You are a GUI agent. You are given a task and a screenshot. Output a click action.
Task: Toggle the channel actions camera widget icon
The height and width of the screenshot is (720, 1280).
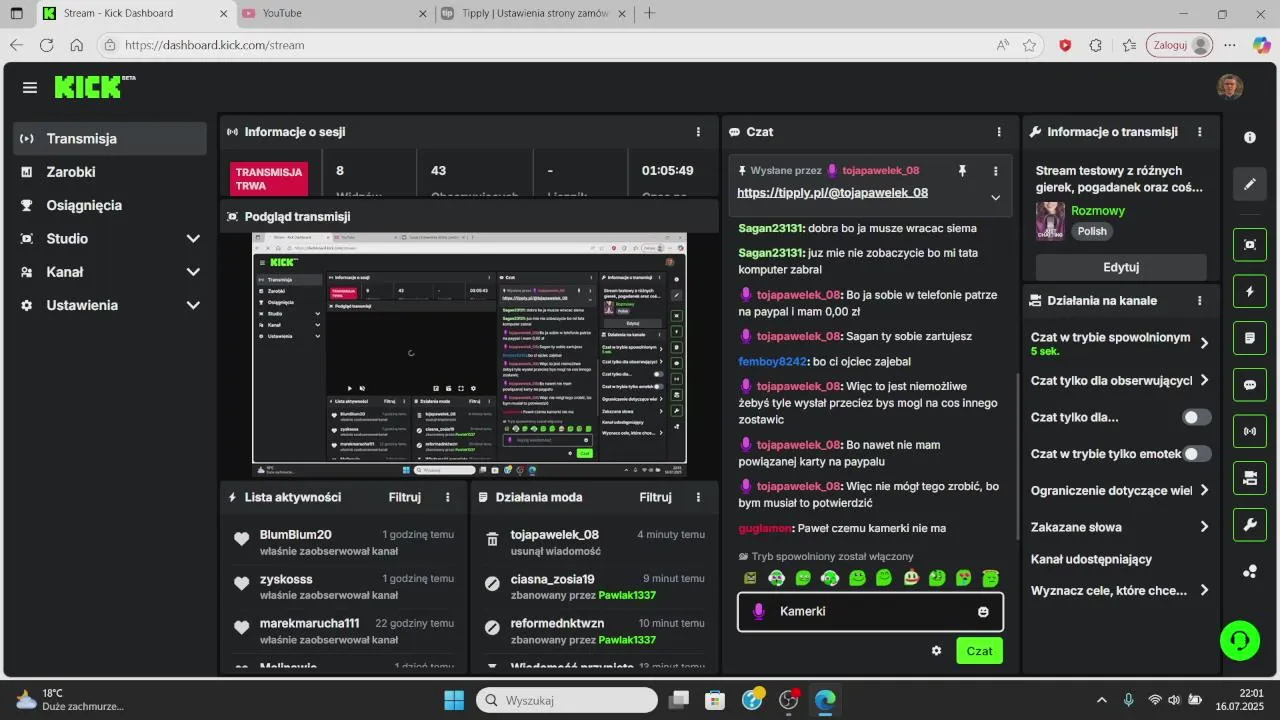click(1250, 478)
